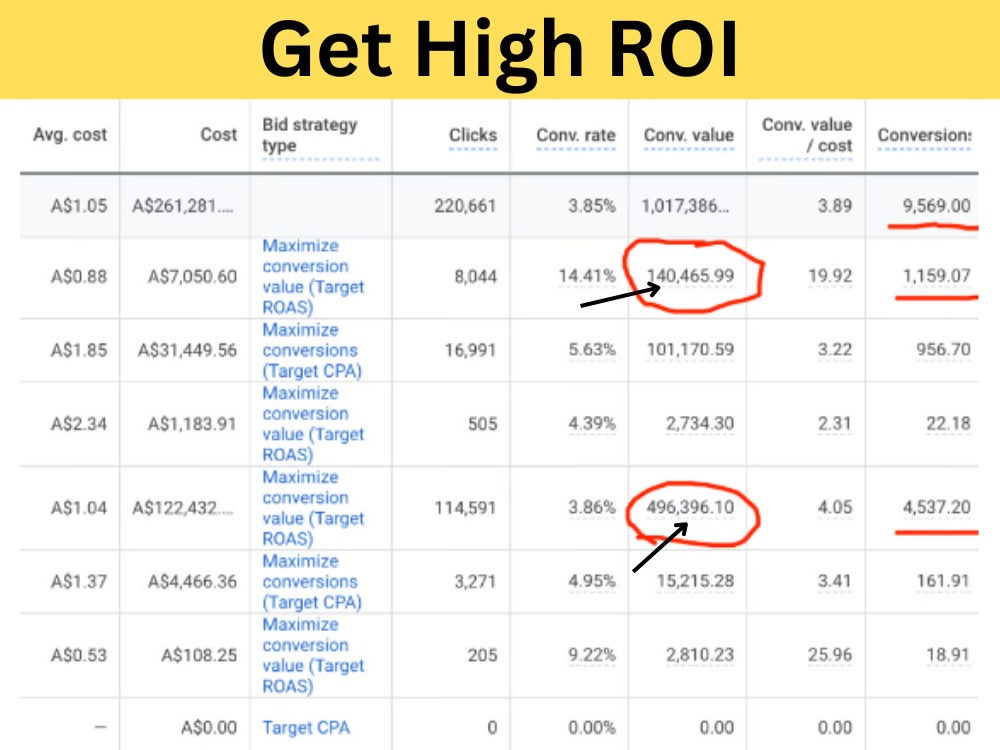Click the 18.91 conversions cell
This screenshot has width=1000, height=750.
click(948, 655)
